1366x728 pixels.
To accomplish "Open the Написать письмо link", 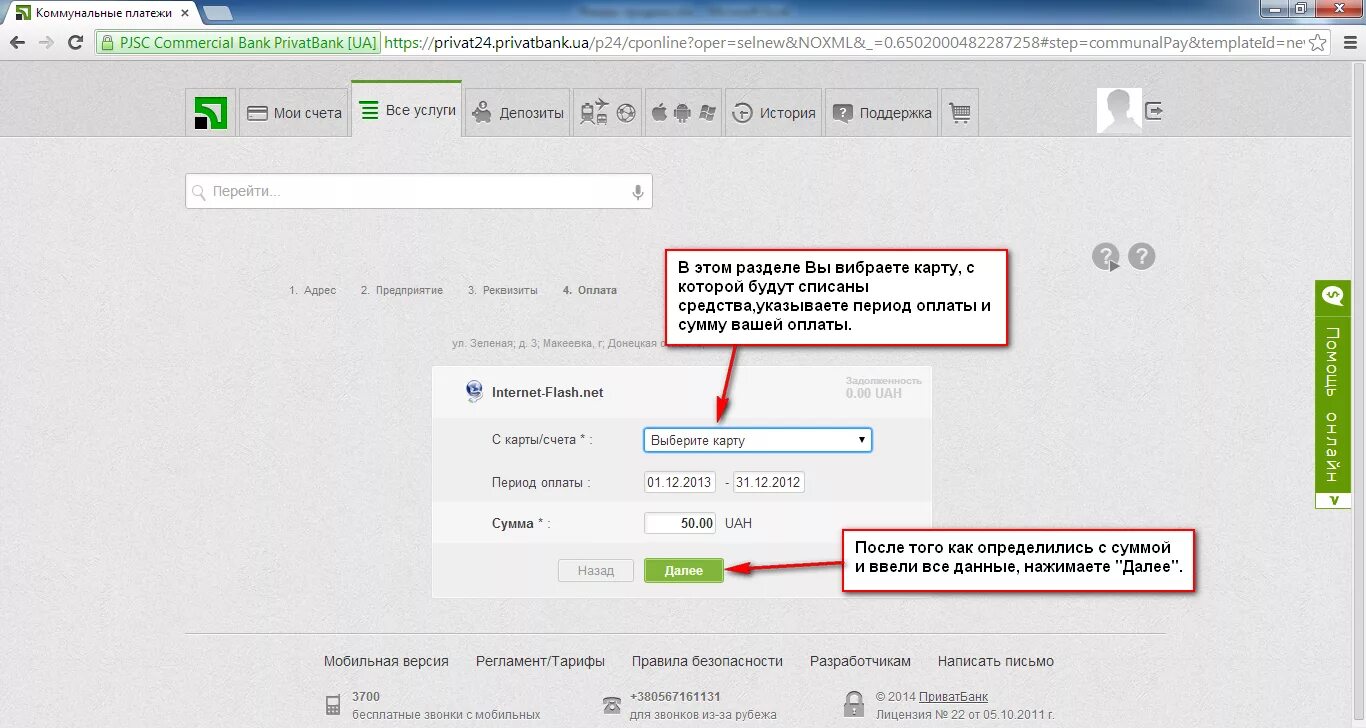I will pos(996,661).
